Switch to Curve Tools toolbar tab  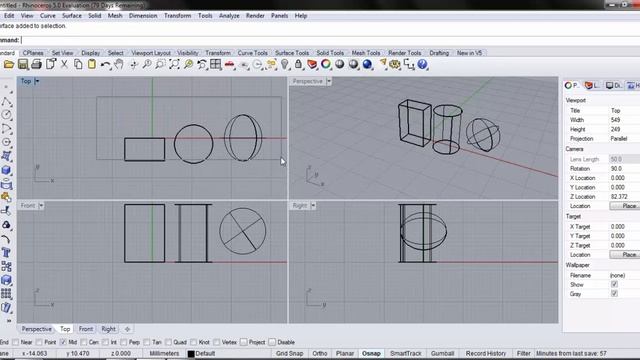[252, 53]
